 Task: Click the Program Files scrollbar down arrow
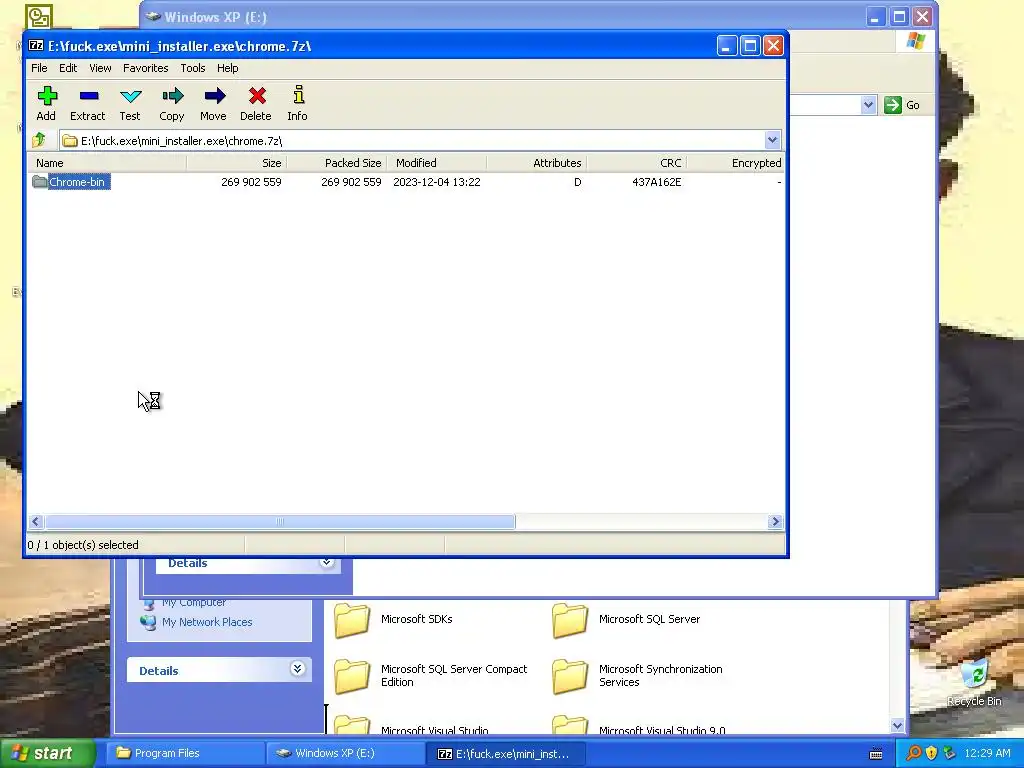point(897,726)
